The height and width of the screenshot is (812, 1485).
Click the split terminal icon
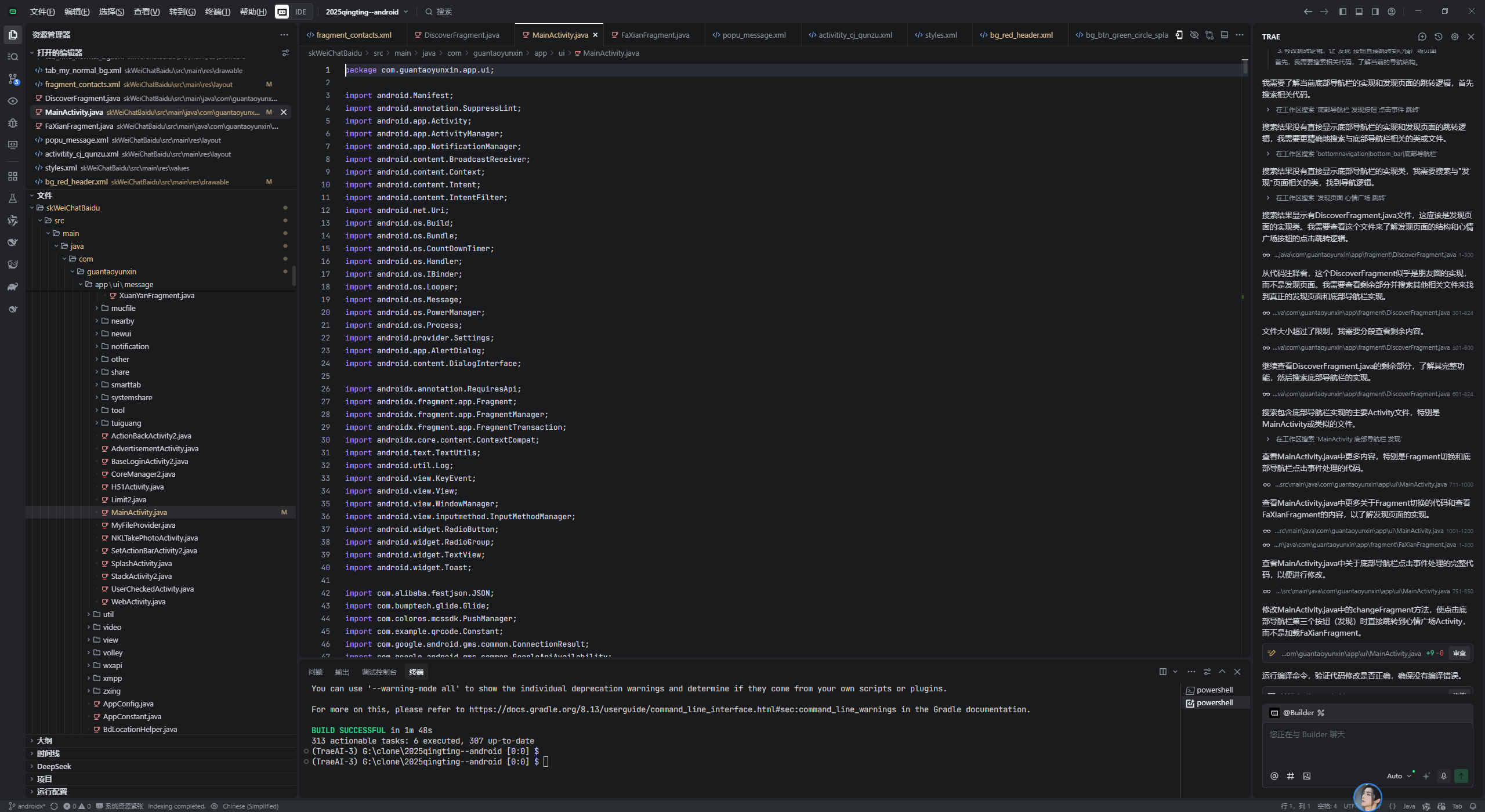(1163, 672)
